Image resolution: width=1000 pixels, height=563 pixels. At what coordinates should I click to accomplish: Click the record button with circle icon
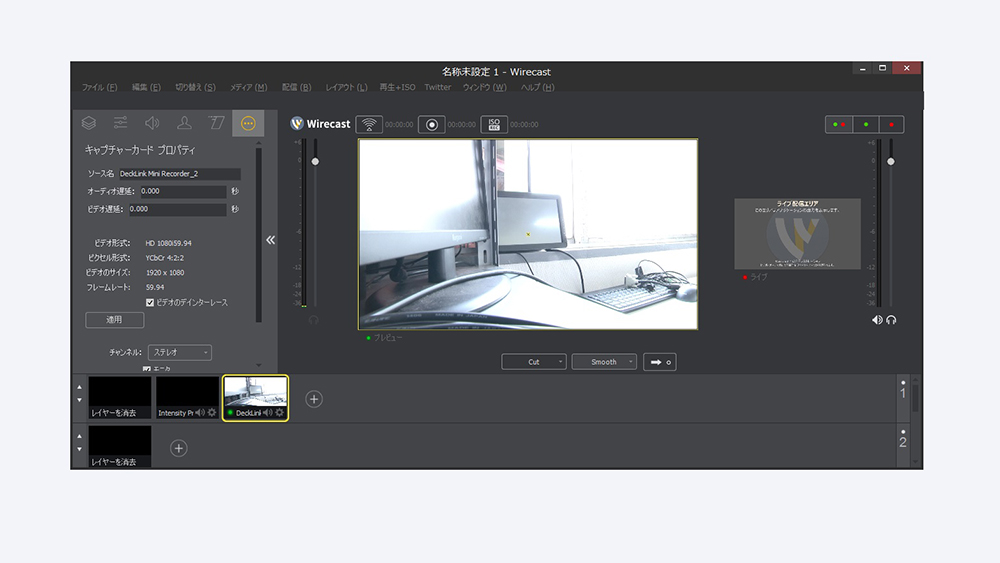(432, 124)
